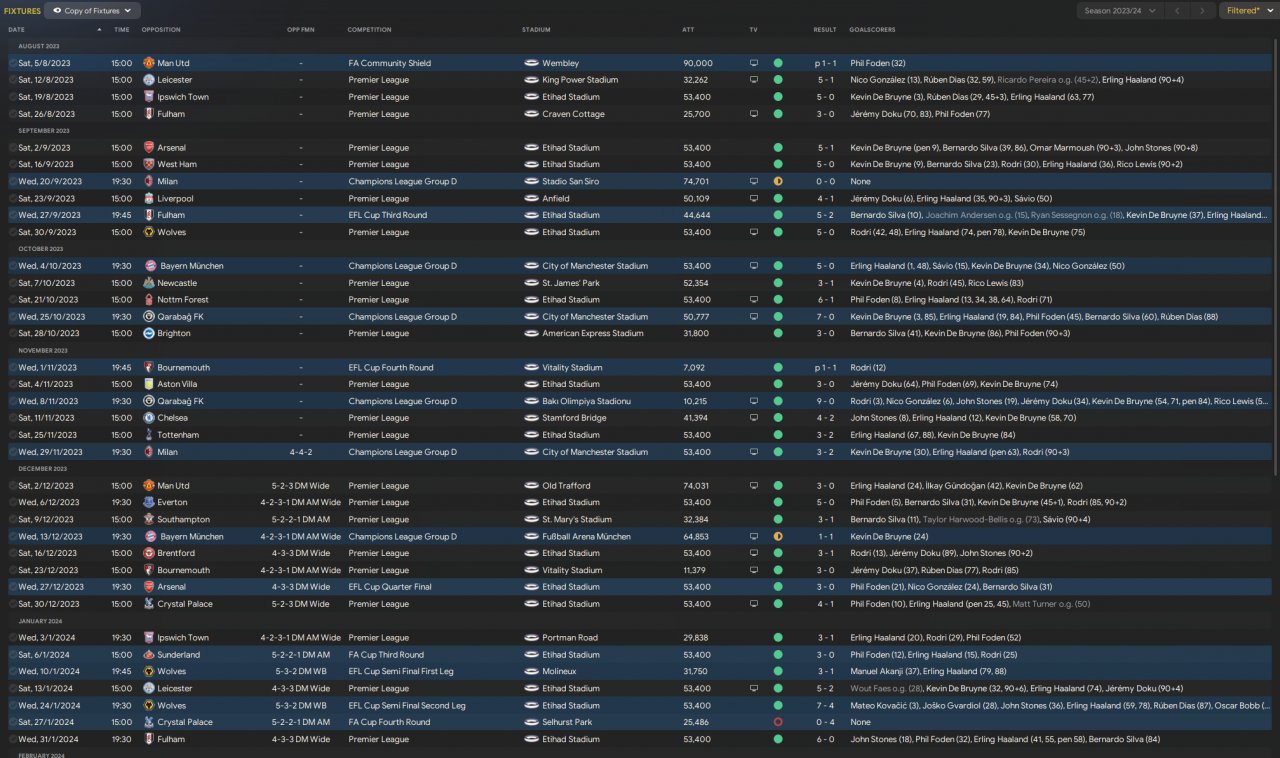The image size is (1280, 758).
Task: Click the Nottm Forest club badge
Action: point(148,300)
